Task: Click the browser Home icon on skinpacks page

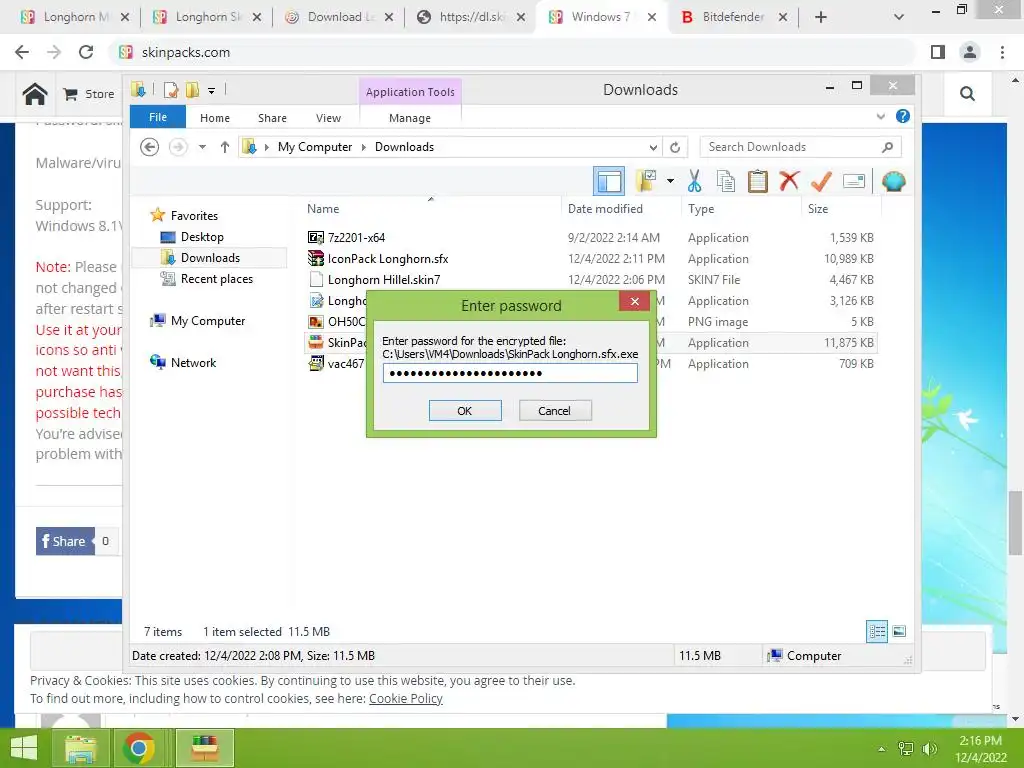Action: pyautogui.click(x=35, y=94)
